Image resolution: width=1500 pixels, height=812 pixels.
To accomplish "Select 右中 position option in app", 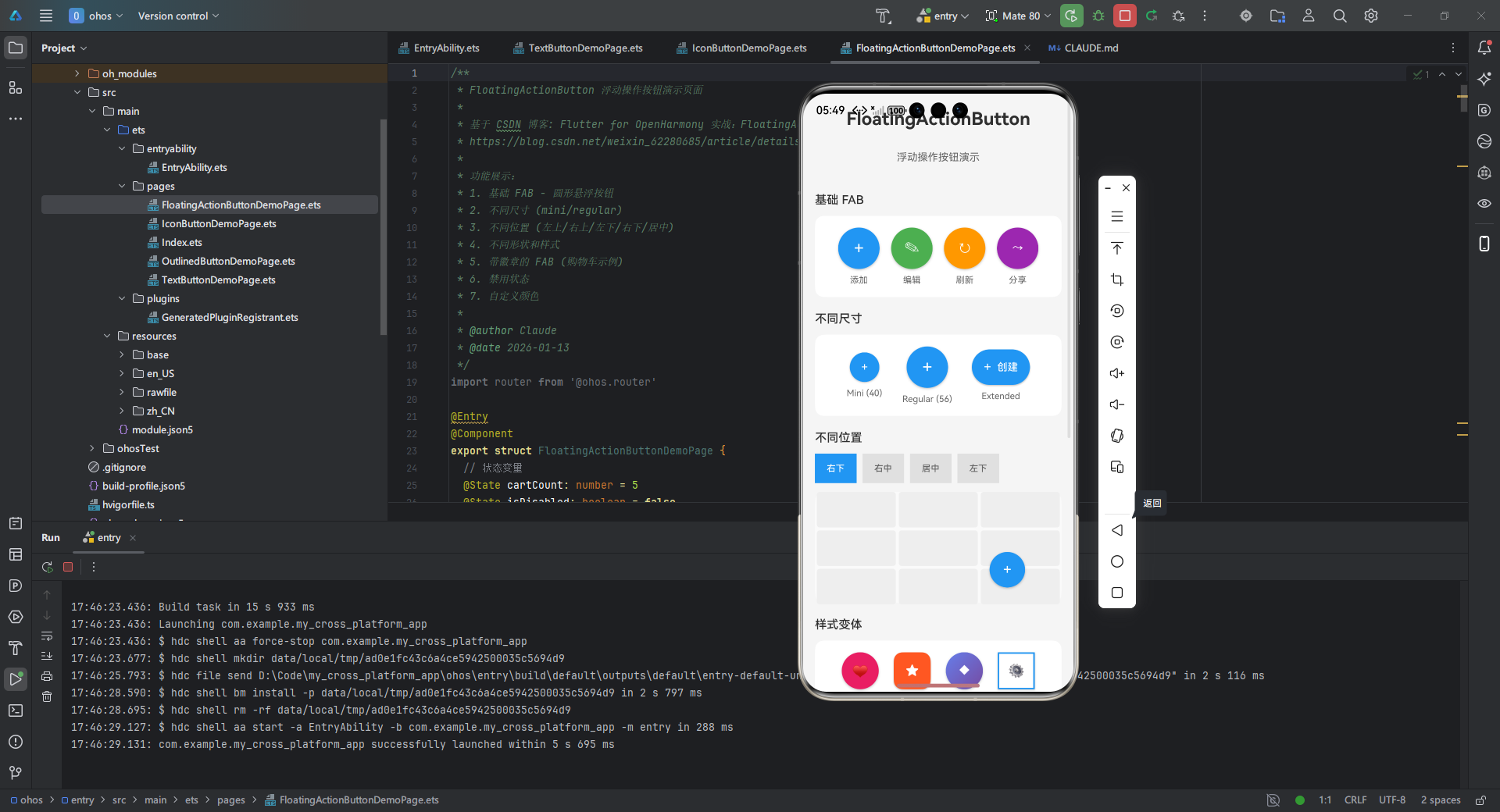I will pos(883,468).
